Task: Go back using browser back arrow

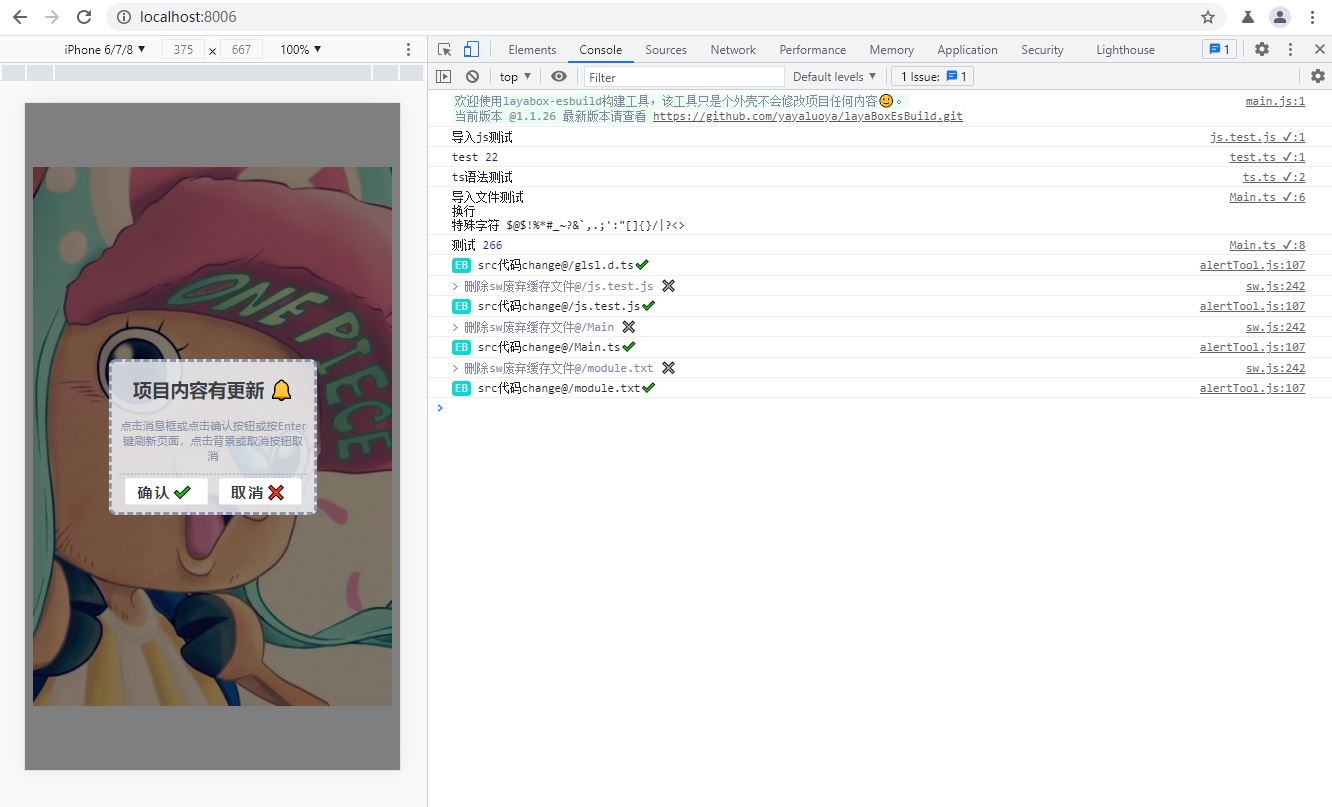Action: [x=20, y=17]
